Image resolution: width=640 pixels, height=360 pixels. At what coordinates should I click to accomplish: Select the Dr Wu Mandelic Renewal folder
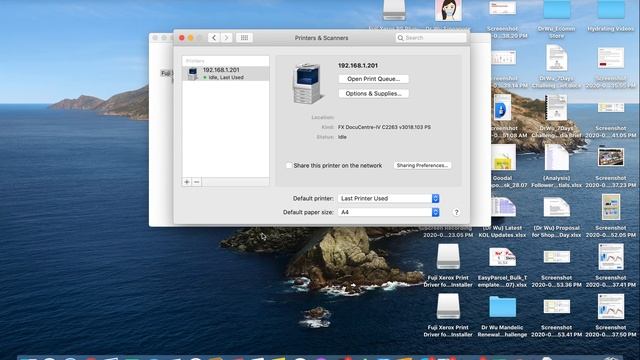(502, 307)
